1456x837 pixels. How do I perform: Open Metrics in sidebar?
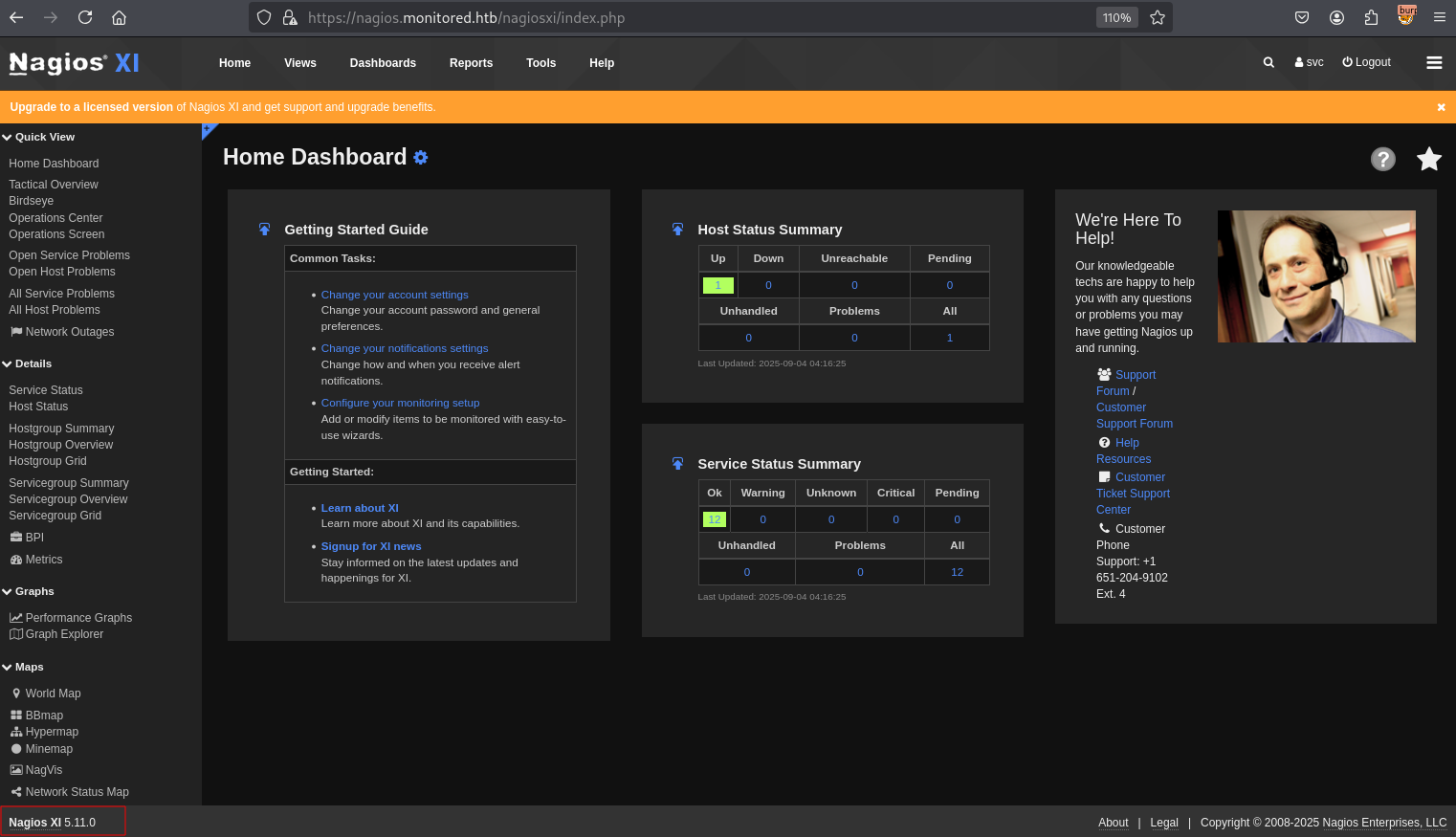(35, 560)
